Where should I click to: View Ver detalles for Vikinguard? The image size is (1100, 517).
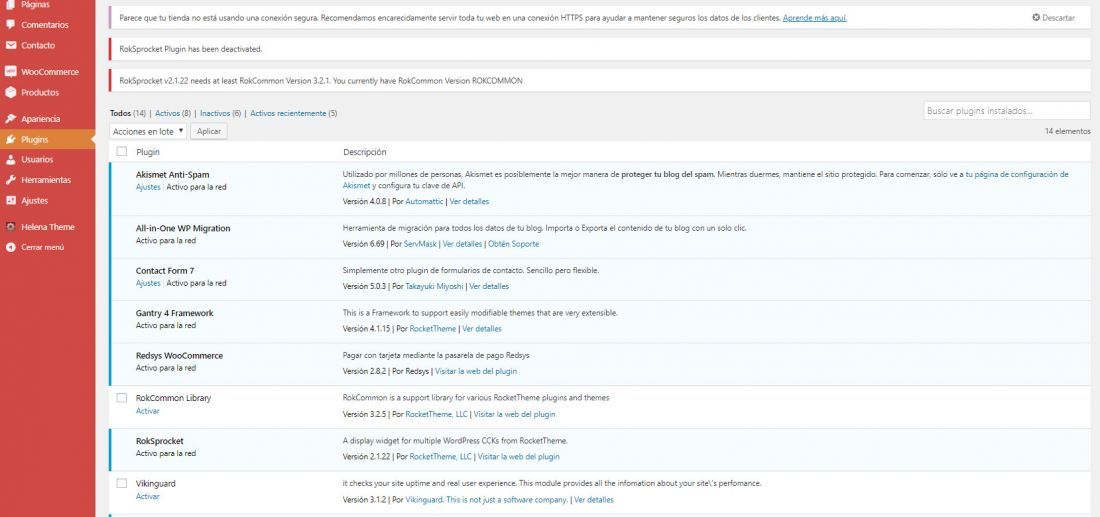tap(593, 500)
